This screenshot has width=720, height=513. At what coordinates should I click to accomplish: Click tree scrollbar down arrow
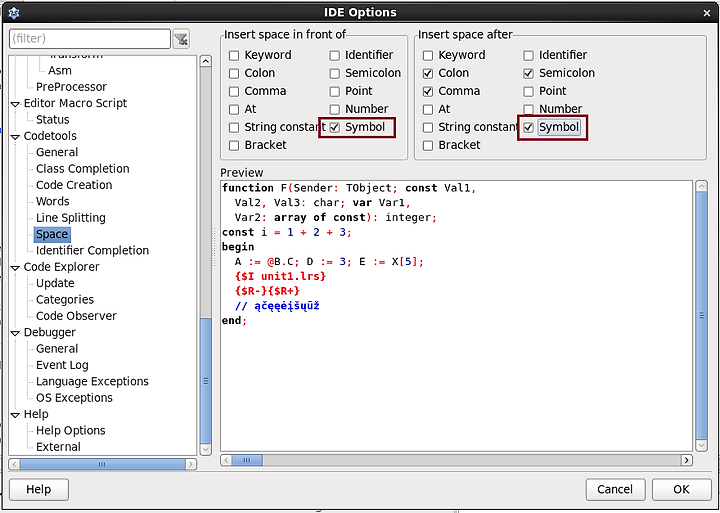pyautogui.click(x=206, y=450)
